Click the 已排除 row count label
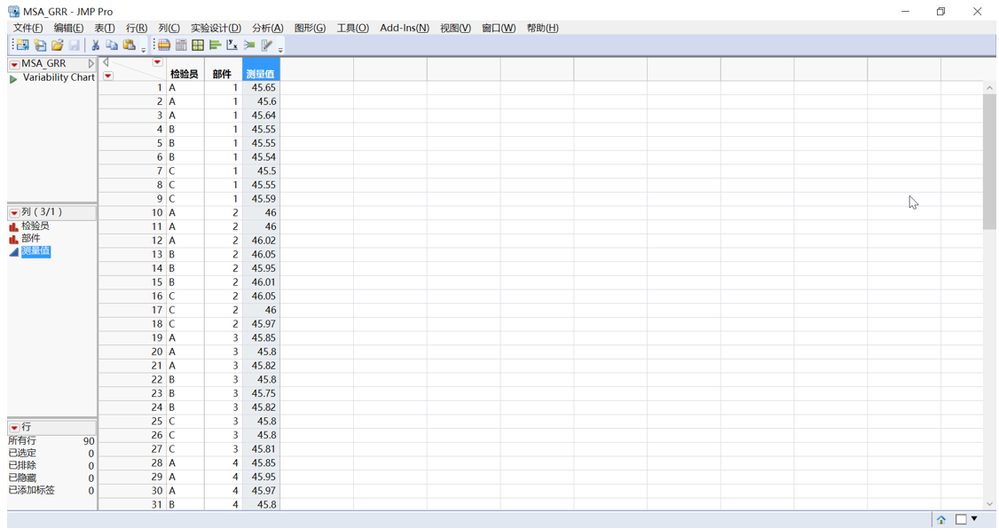Viewport: 999px width, 531px height. click(22, 465)
